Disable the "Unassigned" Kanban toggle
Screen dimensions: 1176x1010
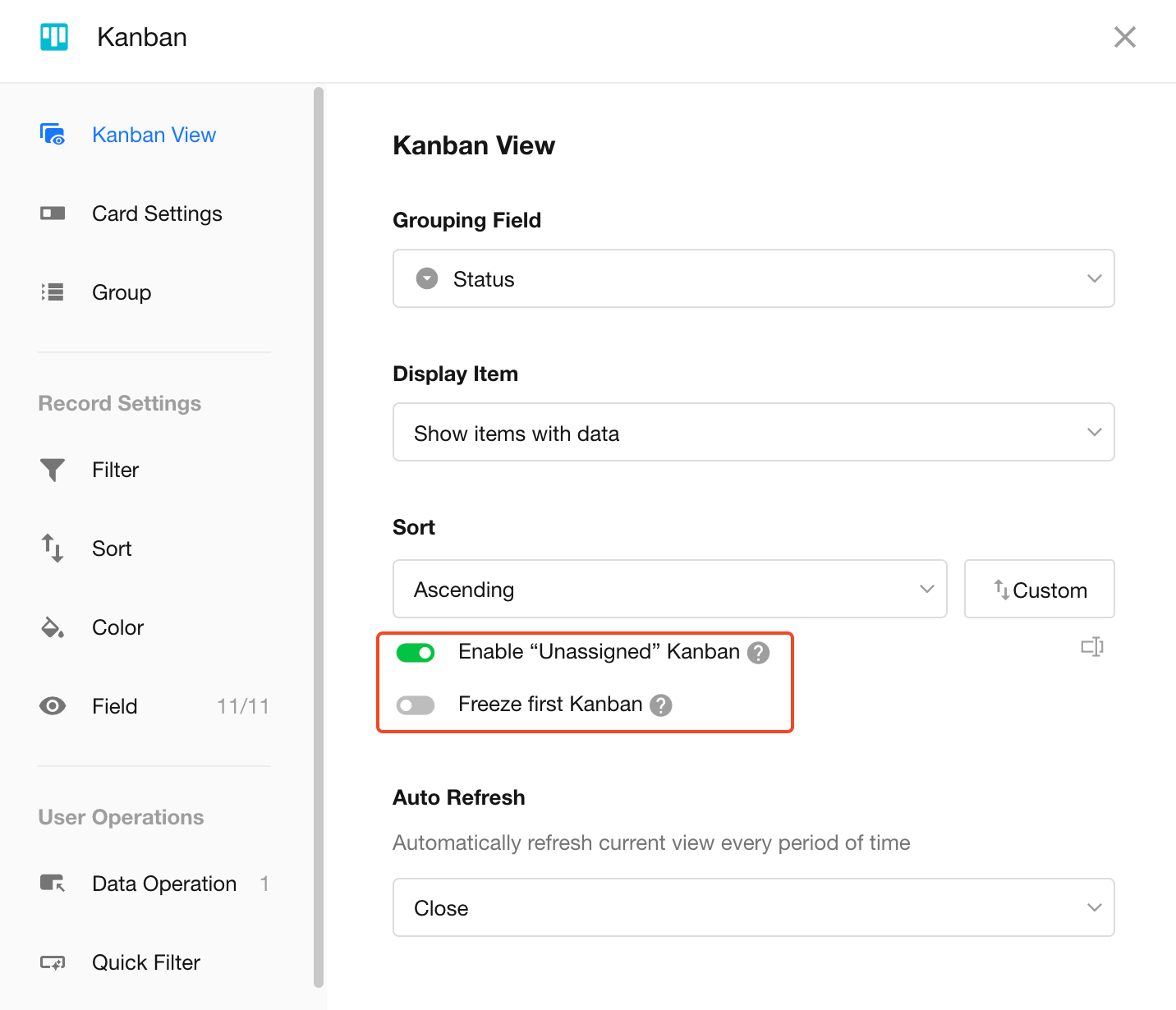point(416,653)
